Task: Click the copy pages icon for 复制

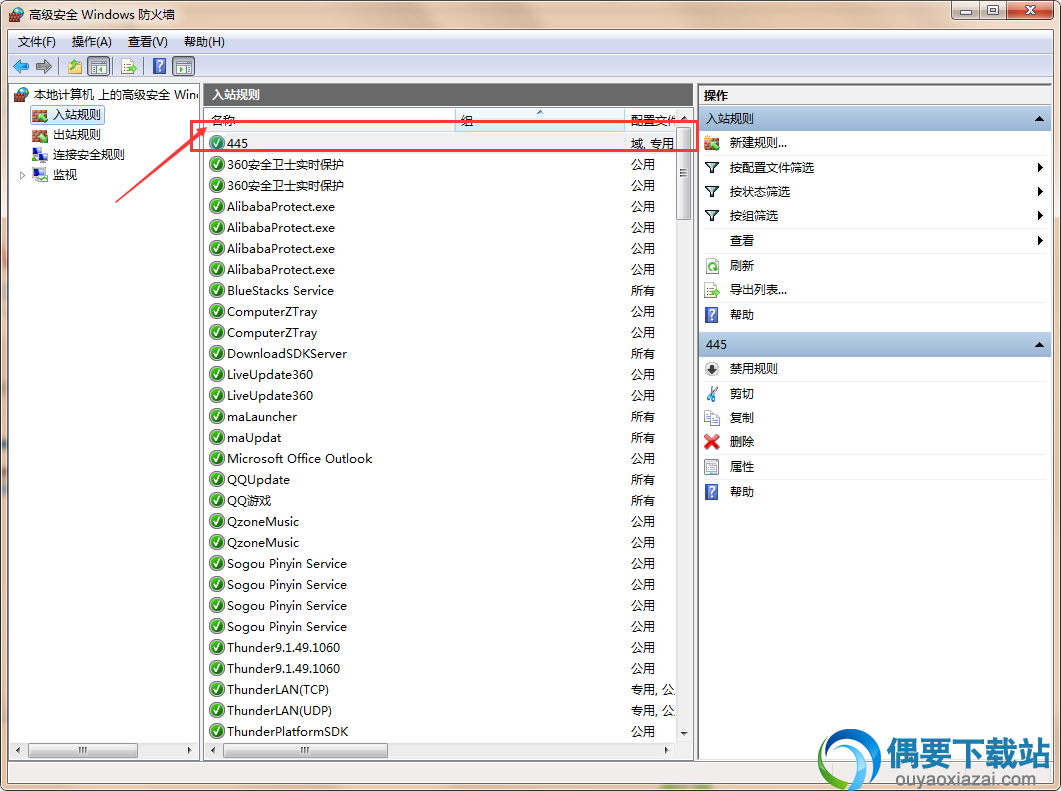Action: point(712,417)
